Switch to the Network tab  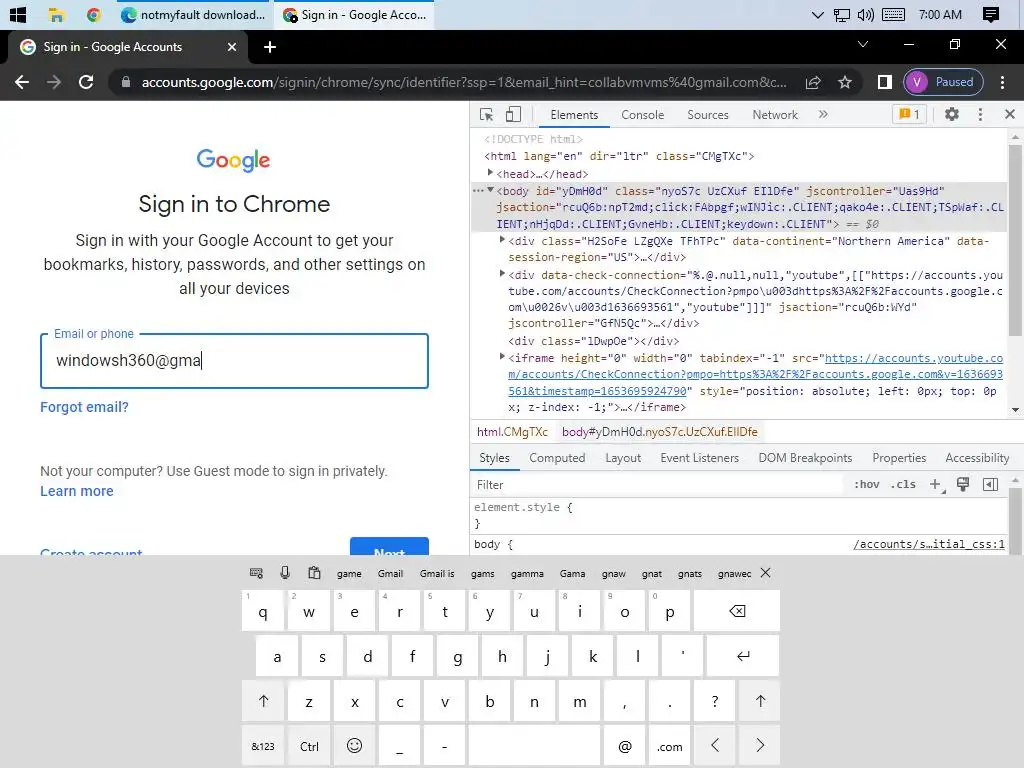point(775,115)
